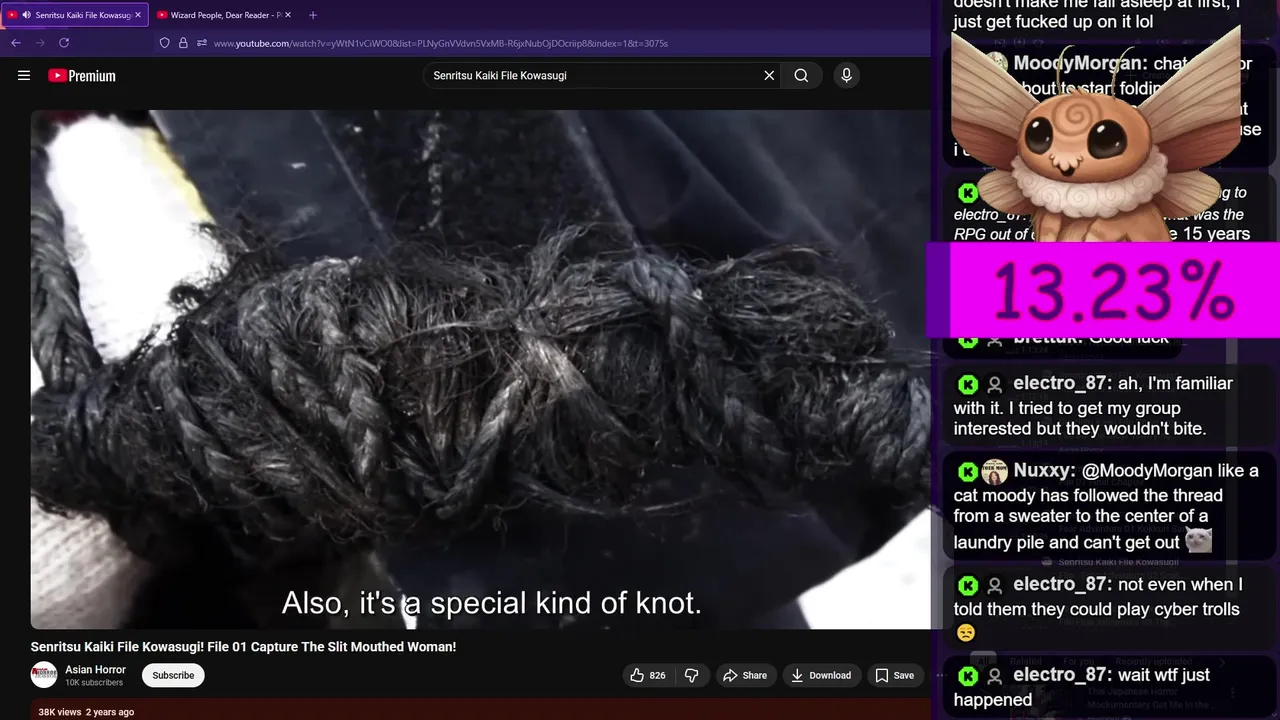This screenshot has height=720, width=1280.
Task: Subscribe to Asian Horror channel
Action: (x=173, y=675)
